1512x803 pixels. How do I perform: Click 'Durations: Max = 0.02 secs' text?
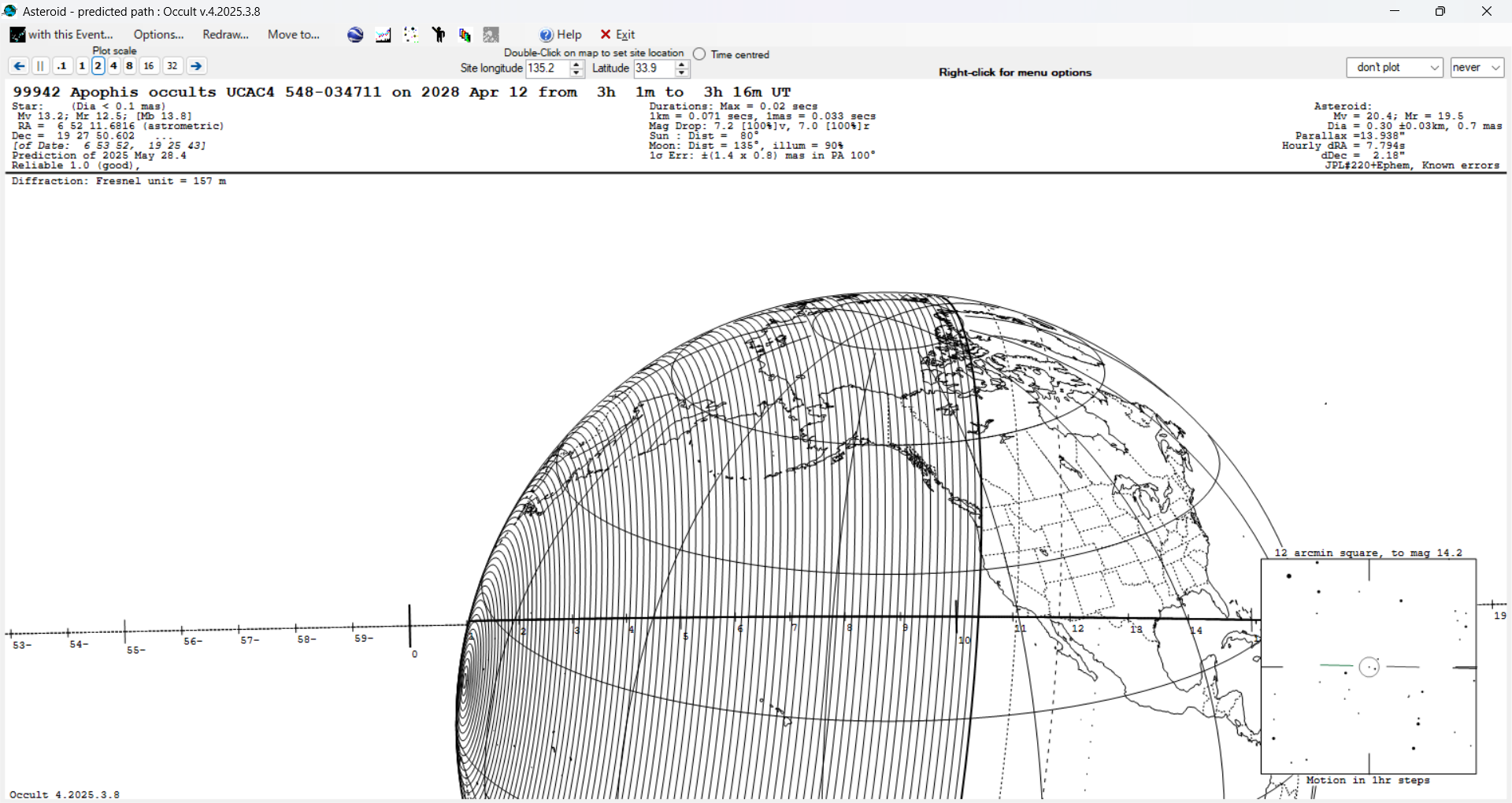[733, 106]
